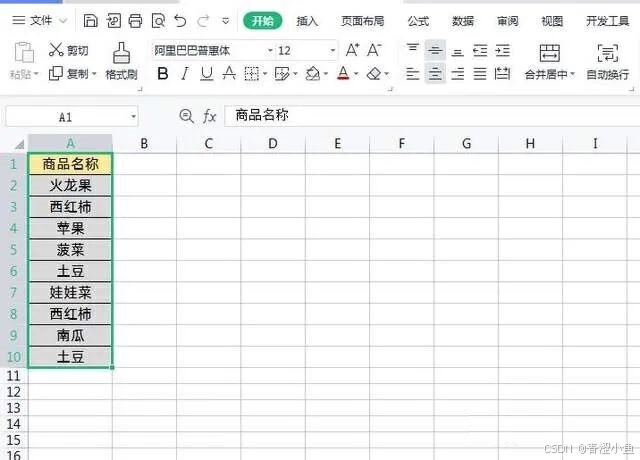Click the distributed alignment icon

coord(502,74)
